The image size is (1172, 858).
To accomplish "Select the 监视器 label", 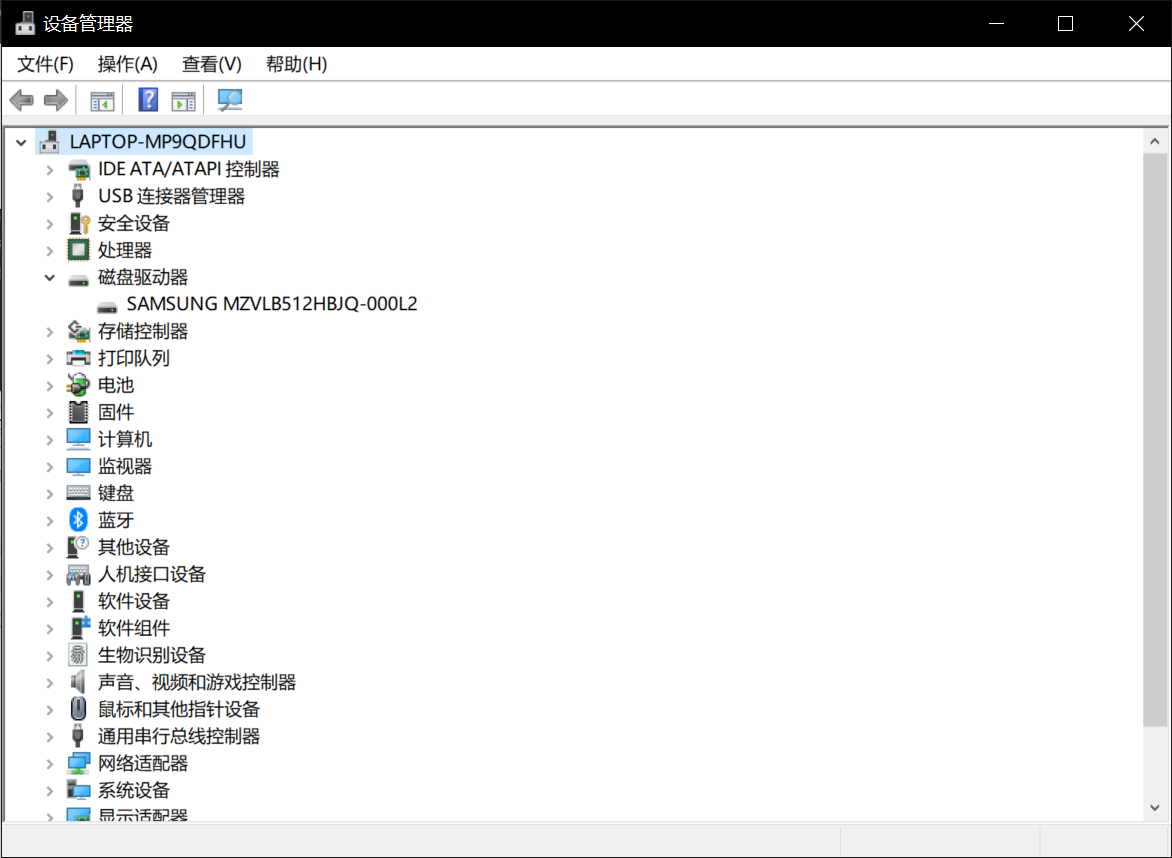I will click(125, 466).
